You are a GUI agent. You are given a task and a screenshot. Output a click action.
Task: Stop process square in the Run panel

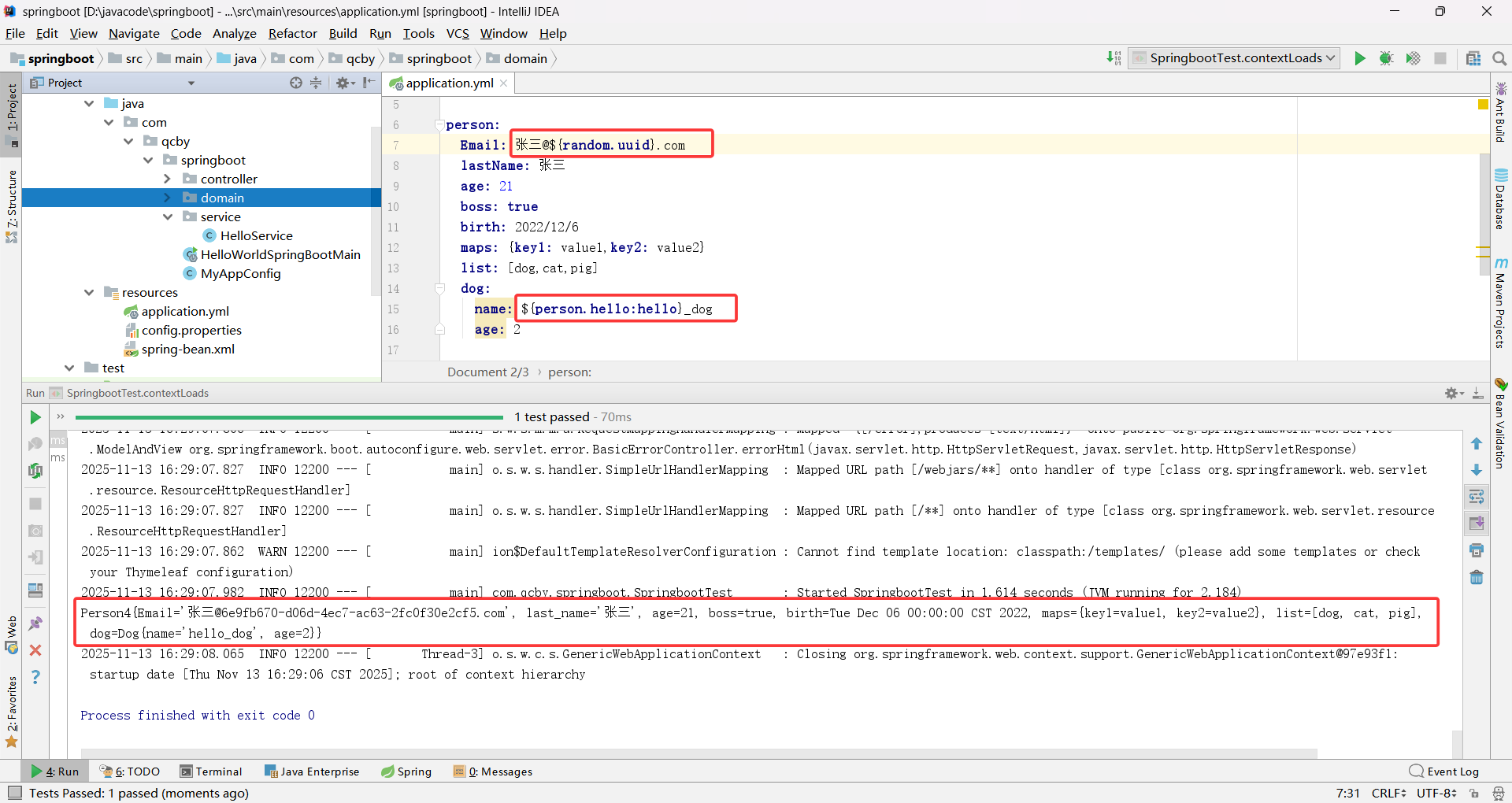coord(35,504)
